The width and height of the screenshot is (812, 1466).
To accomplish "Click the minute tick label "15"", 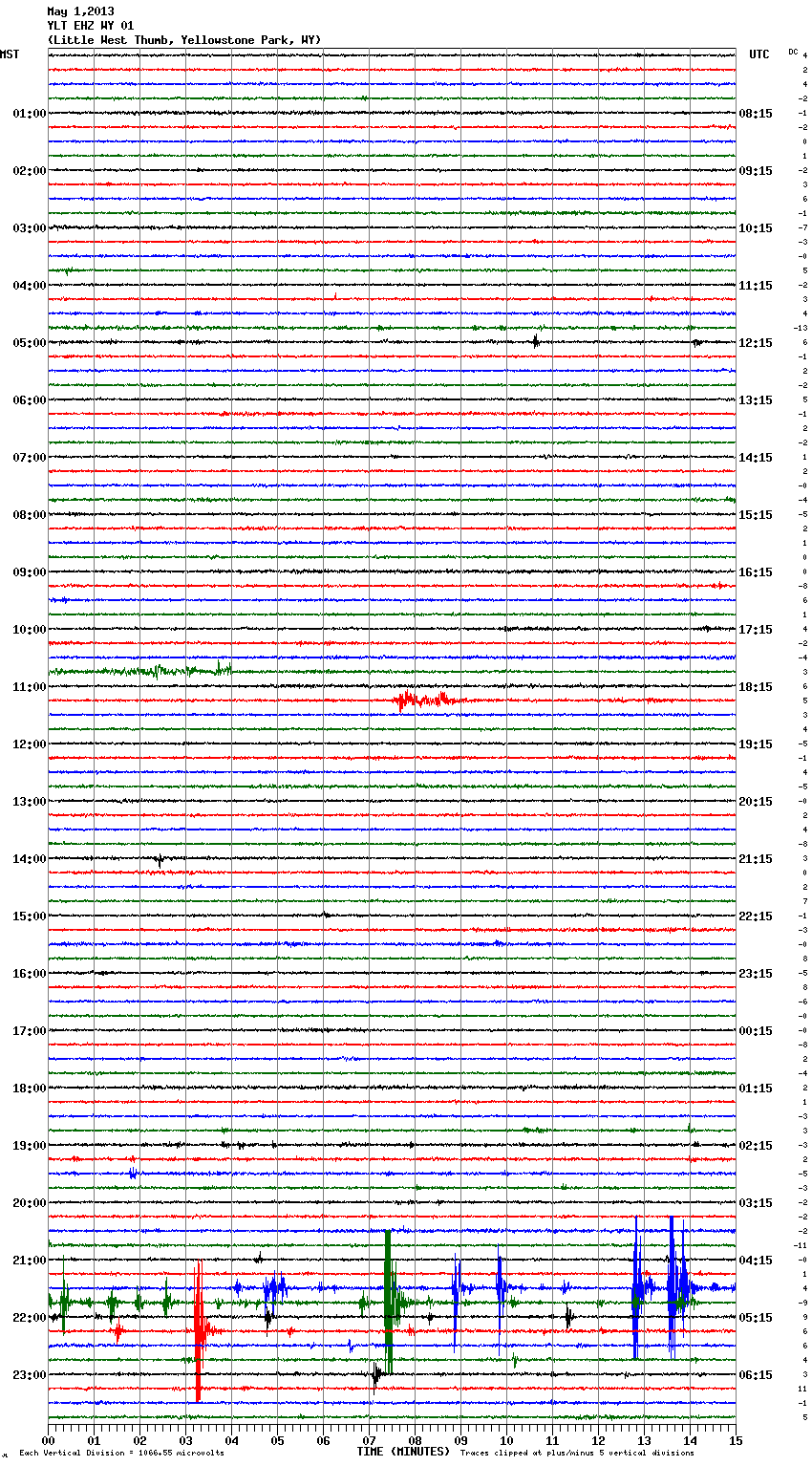I will tap(736, 1440).
